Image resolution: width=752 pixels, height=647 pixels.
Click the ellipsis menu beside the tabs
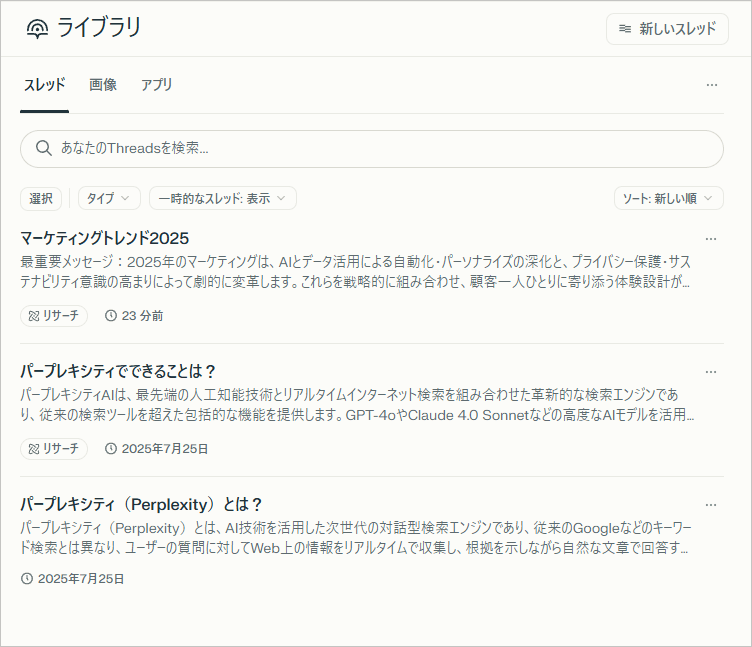point(711,85)
